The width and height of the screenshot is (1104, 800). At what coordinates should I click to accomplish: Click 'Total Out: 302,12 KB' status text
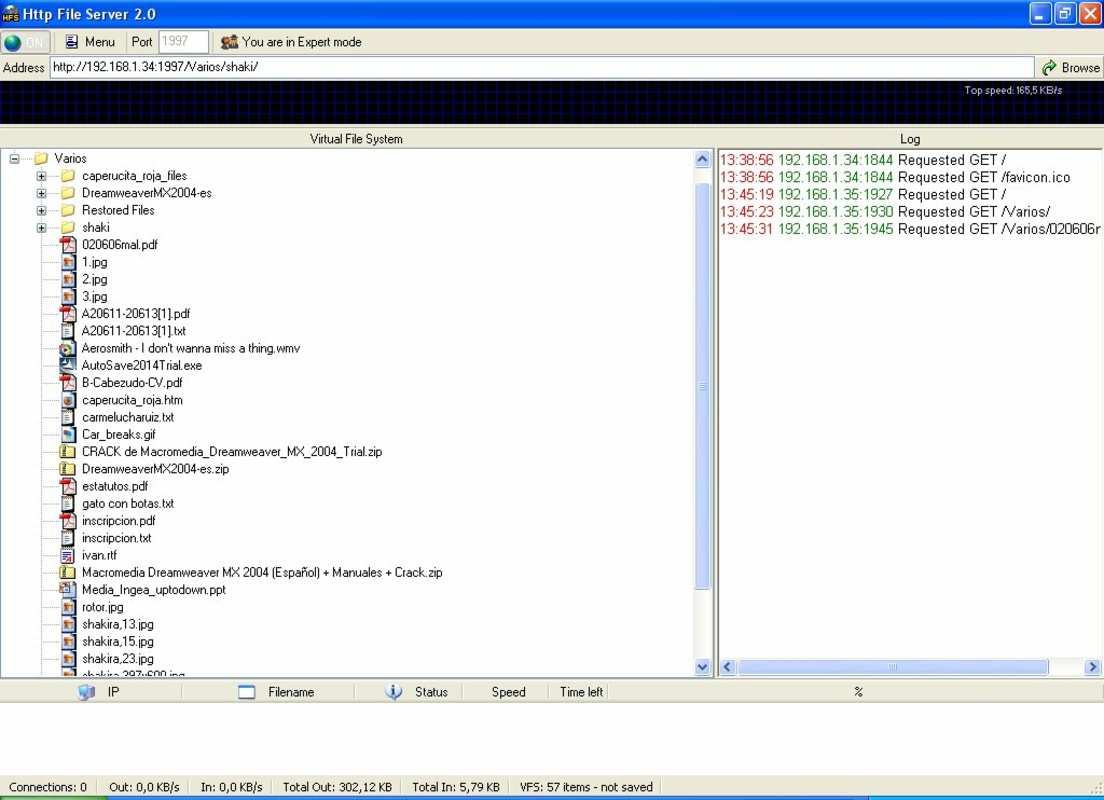coord(337,787)
